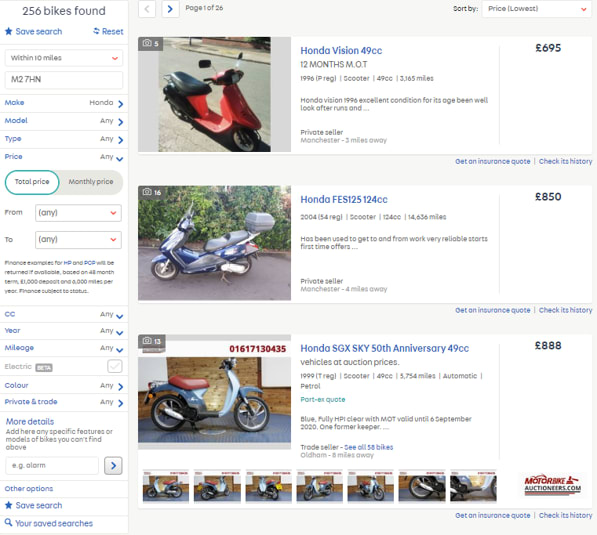Screen dimensions: 597x535
Task: Click the Reset refresh icon
Action: [96, 31]
